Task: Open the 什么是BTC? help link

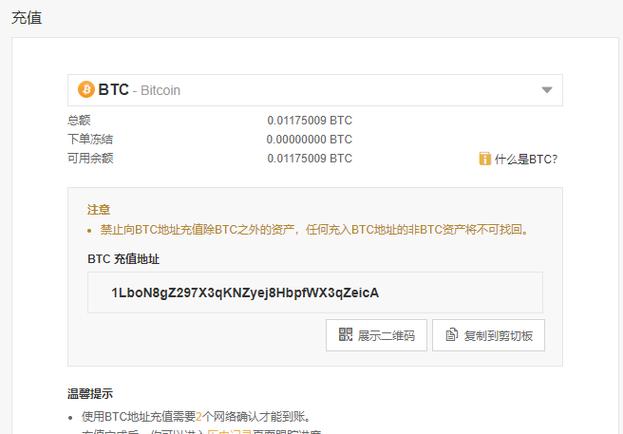Action: 526,159
